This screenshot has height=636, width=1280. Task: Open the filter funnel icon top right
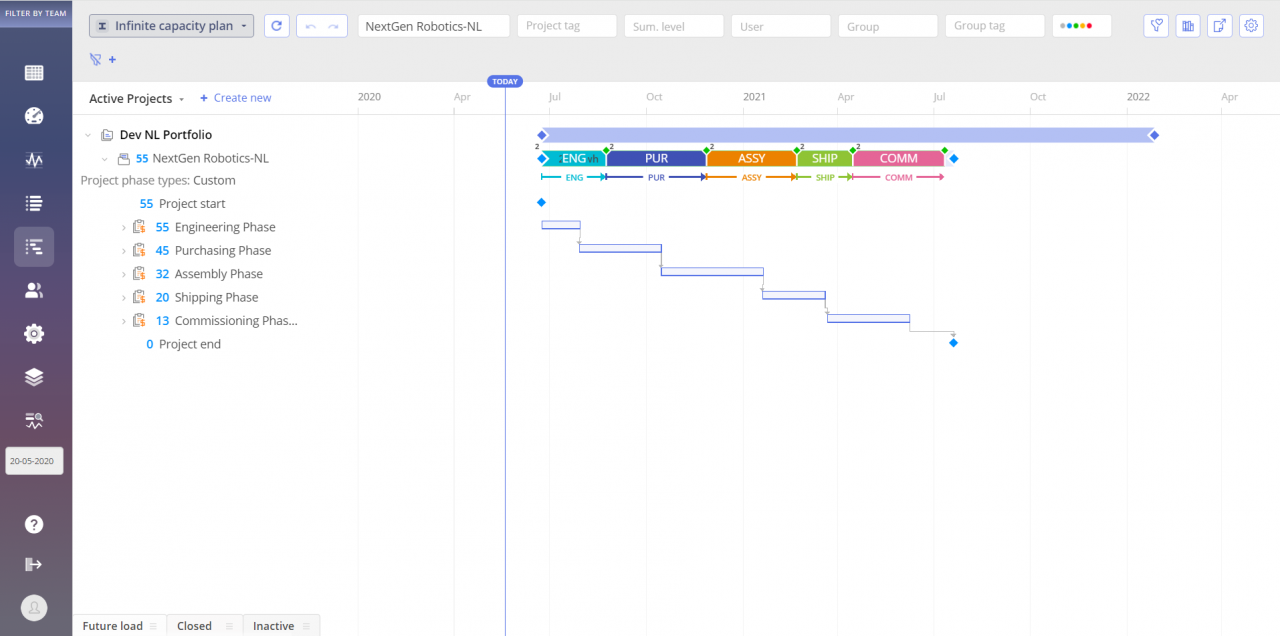point(1155,25)
